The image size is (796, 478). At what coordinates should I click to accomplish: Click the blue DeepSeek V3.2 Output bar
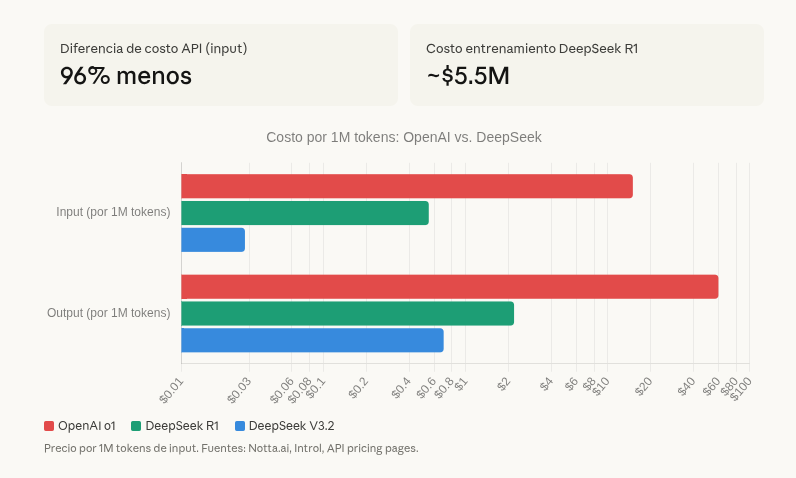(x=312, y=340)
